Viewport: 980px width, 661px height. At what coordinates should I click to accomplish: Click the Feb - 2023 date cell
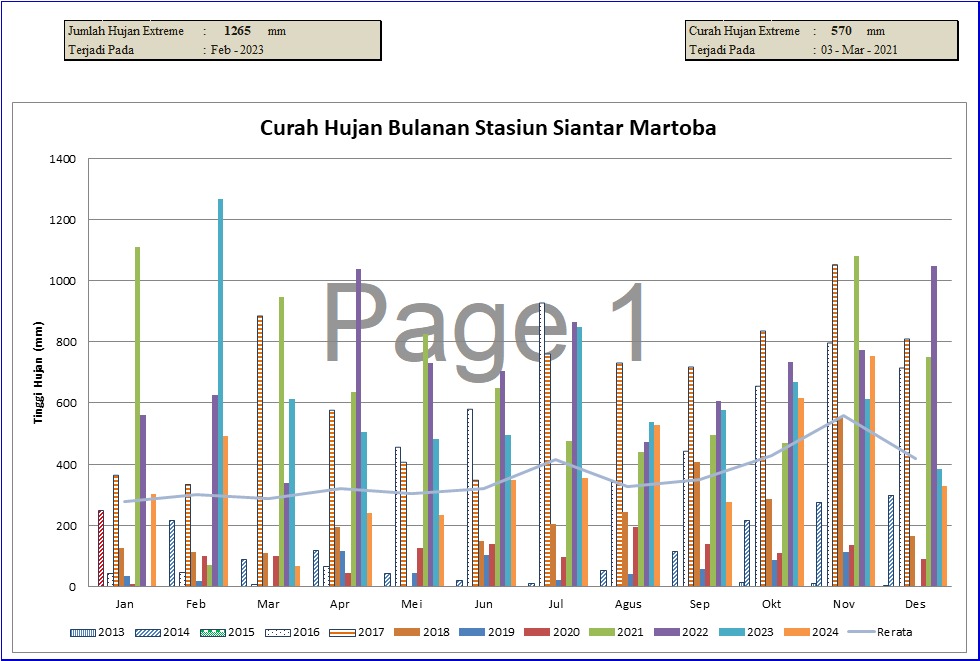[238, 50]
